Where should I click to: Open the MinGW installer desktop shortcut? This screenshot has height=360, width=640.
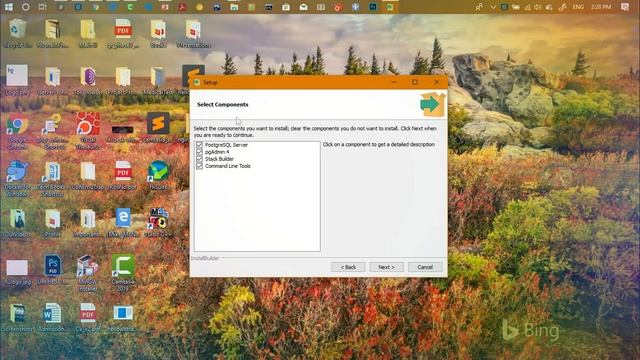88,273
